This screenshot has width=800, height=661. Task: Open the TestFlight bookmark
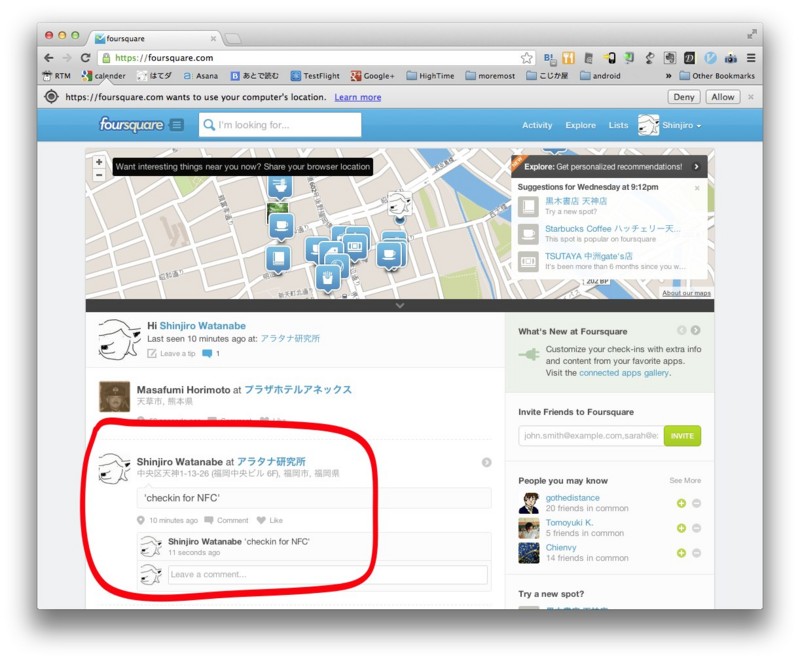pyautogui.click(x=315, y=76)
